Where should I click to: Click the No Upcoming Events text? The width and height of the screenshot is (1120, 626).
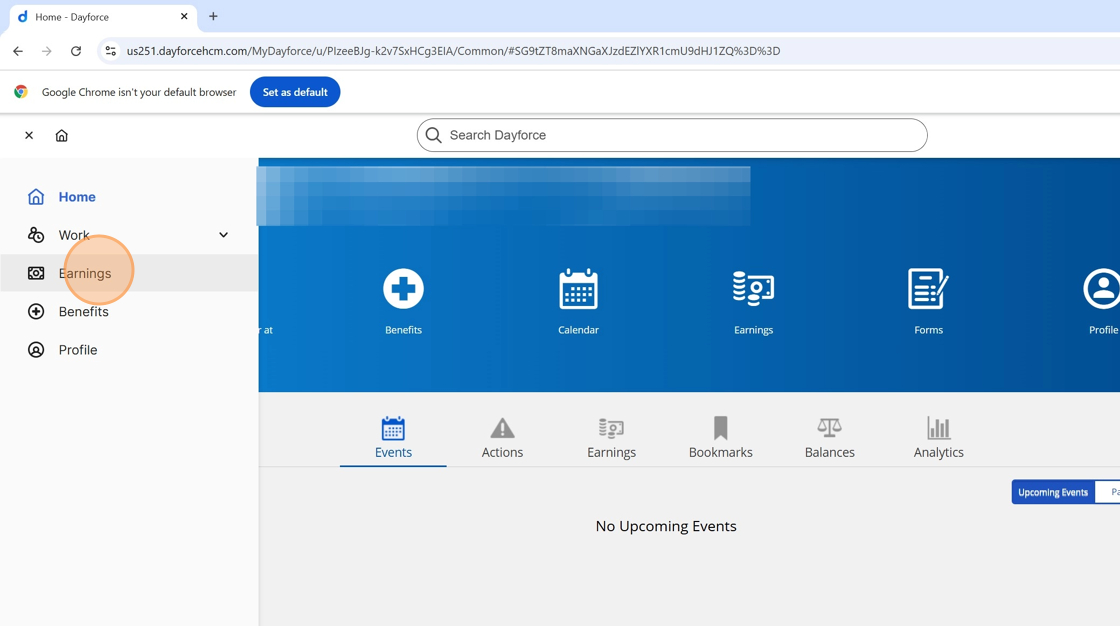[x=666, y=526]
